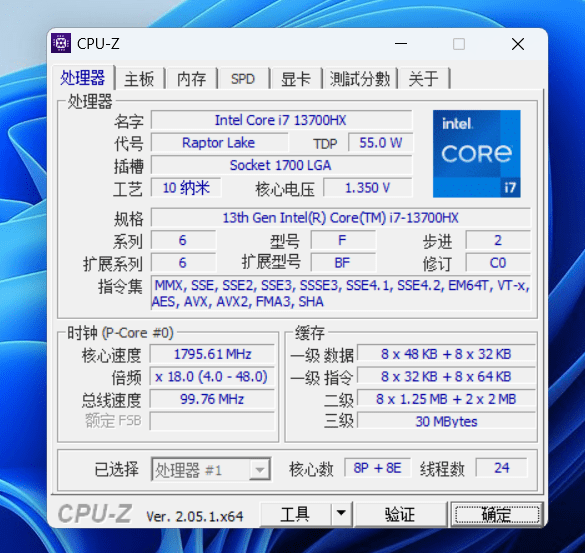Image resolution: width=585 pixels, height=553 pixels.
Task: Close the CPU-Z window
Action: tap(518, 44)
